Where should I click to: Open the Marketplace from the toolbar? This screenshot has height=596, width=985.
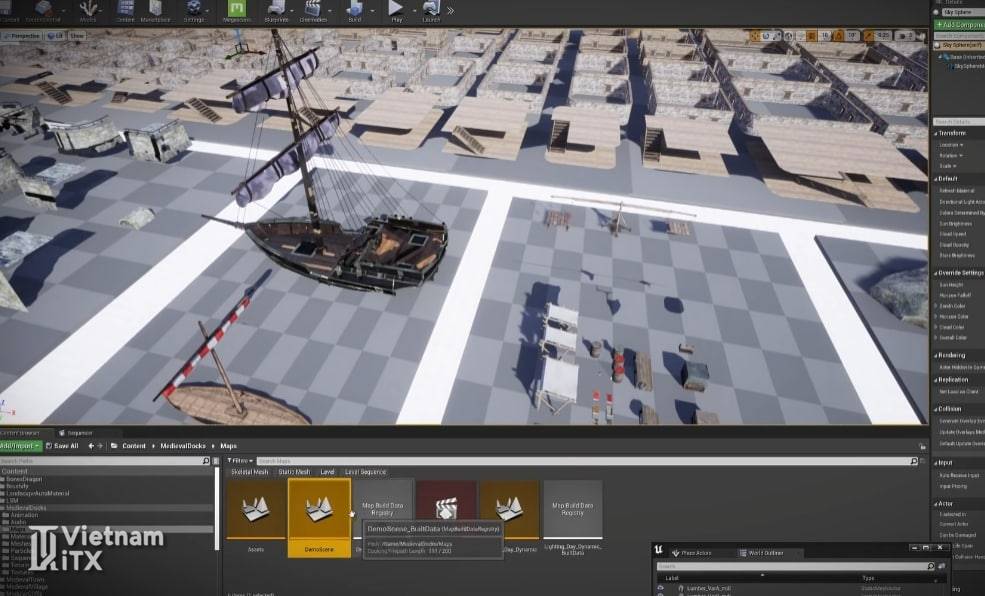155,11
